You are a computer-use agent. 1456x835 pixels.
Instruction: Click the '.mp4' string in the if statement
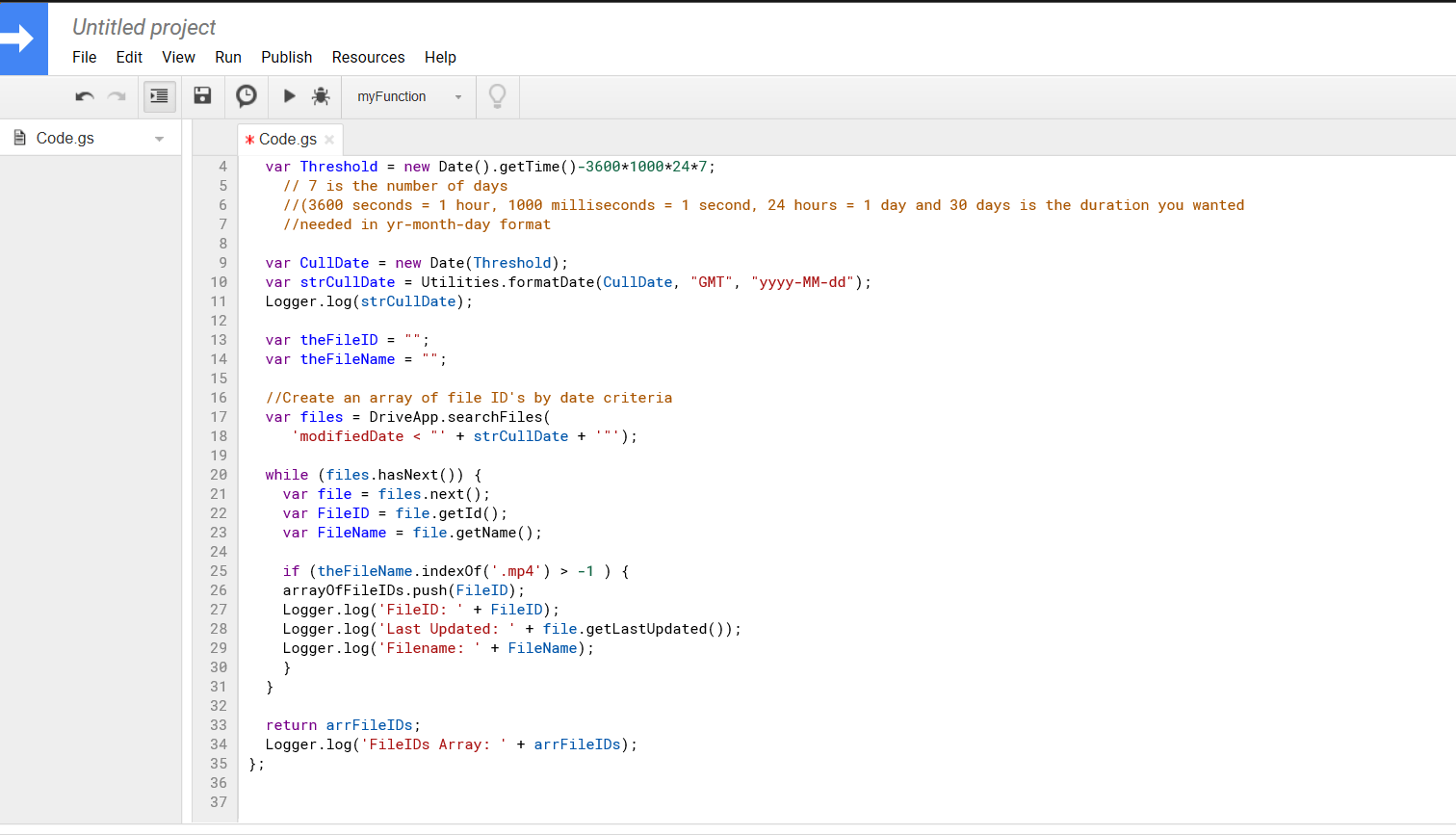pos(517,571)
